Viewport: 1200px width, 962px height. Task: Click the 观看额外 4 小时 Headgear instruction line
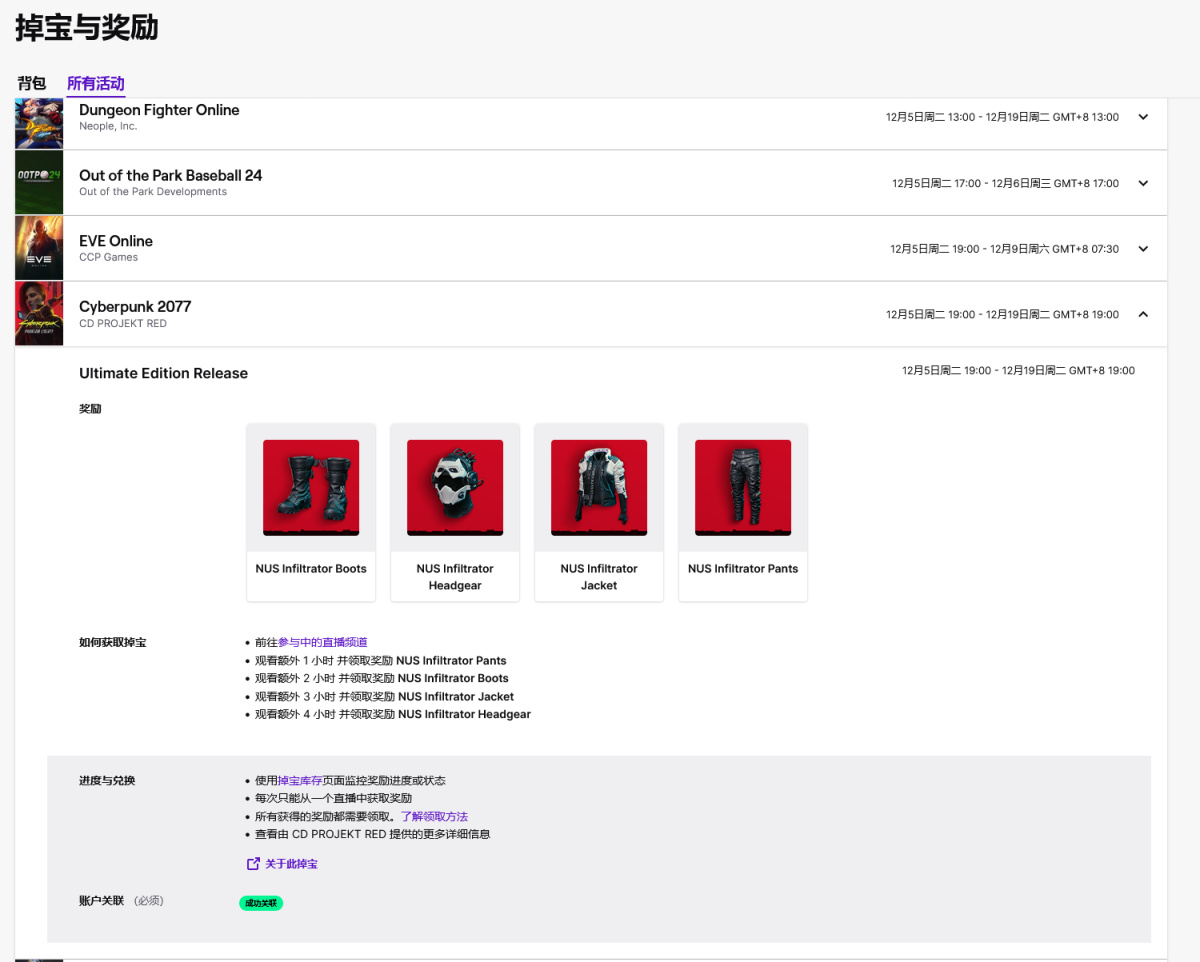(x=393, y=714)
